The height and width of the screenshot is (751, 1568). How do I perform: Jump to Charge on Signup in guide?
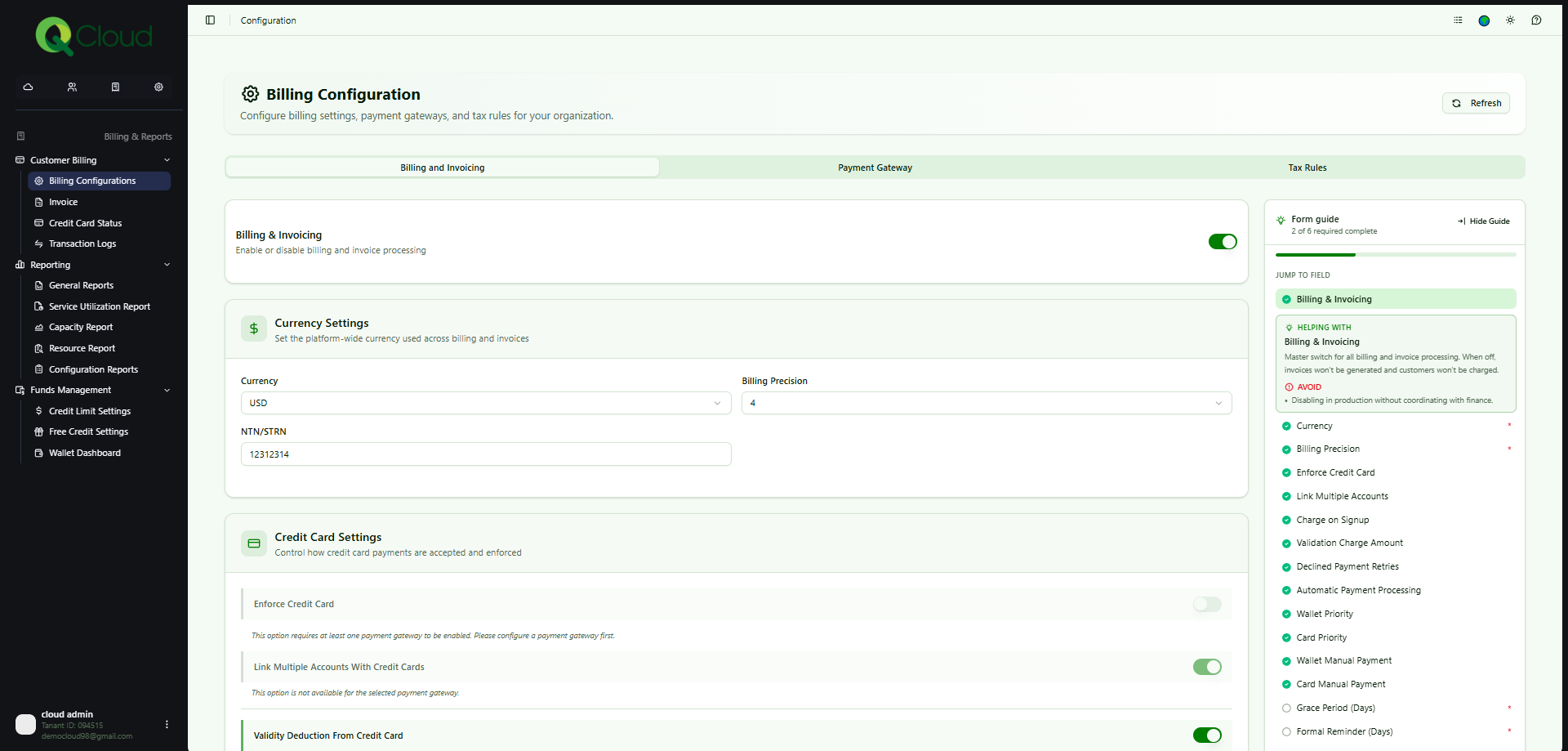(x=1396, y=520)
